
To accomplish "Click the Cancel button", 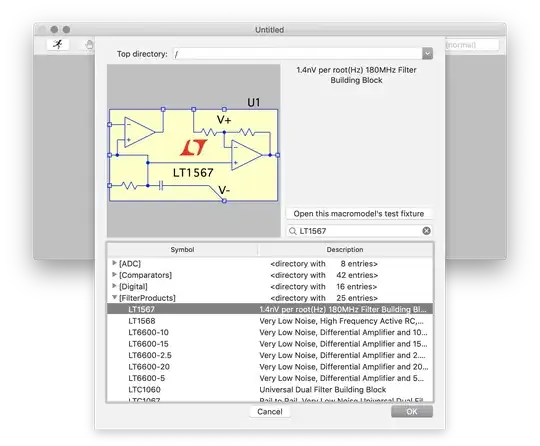I will coord(270,412).
